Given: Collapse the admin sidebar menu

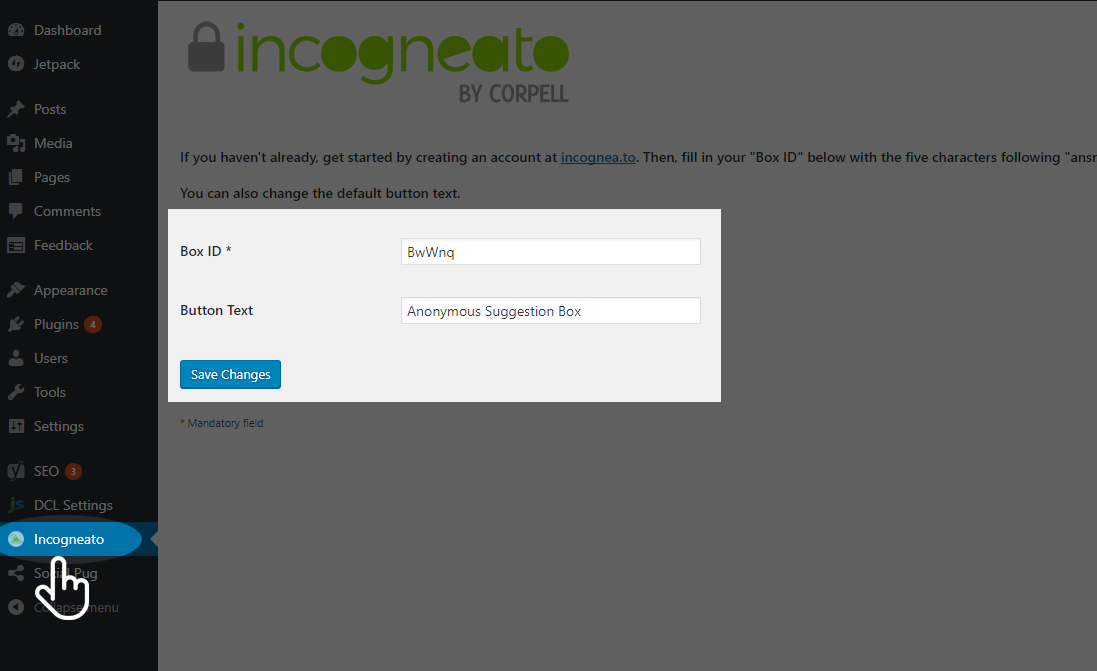Looking at the screenshot, I should [78, 607].
